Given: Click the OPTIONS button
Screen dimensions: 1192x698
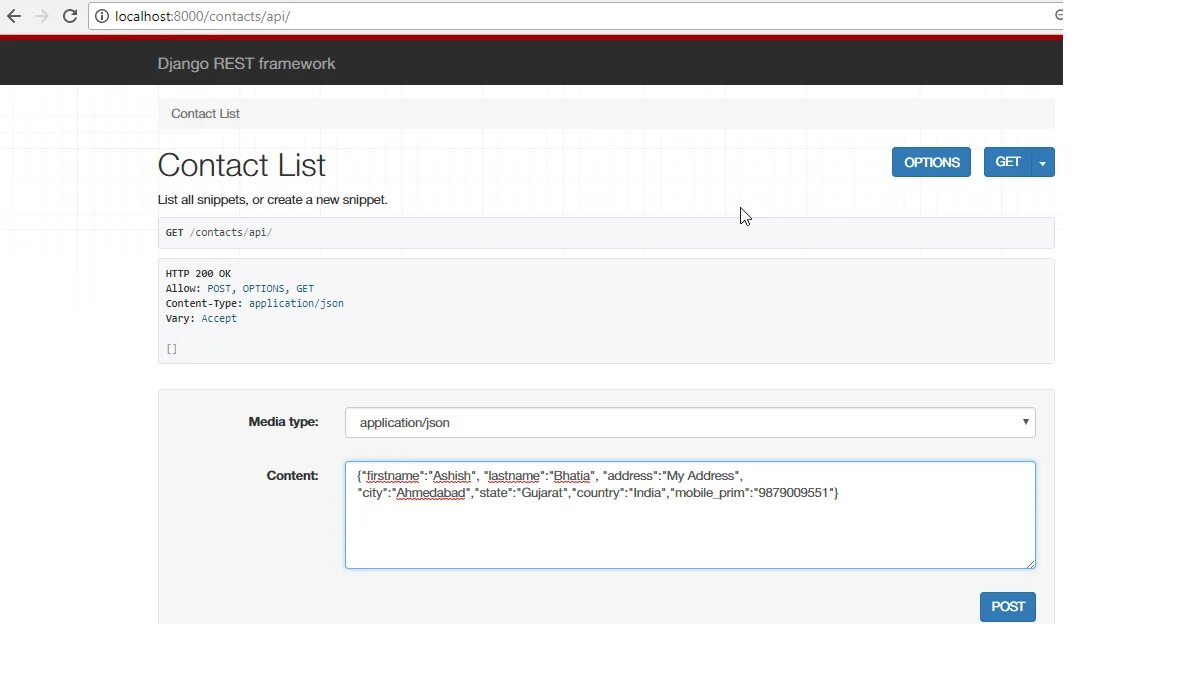Looking at the screenshot, I should pyautogui.click(x=931, y=162).
